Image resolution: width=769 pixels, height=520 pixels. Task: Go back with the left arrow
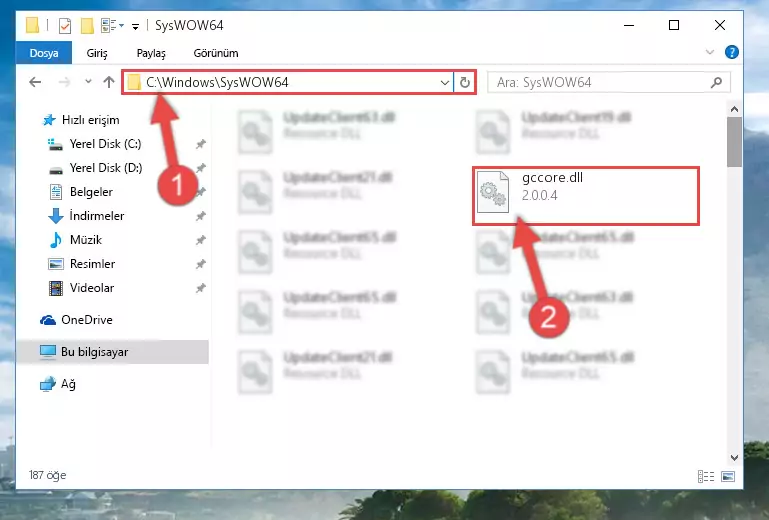coord(35,82)
